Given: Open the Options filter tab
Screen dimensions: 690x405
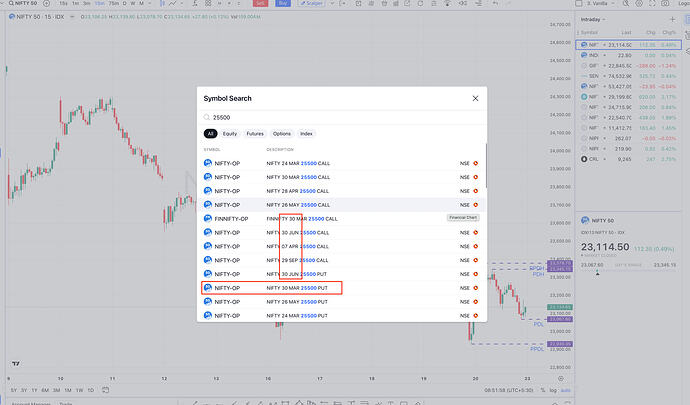Looking at the screenshot, I should point(282,133).
